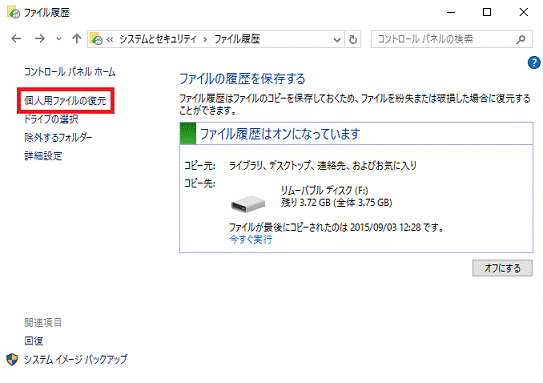543x383 pixels.
Task: Open the 回復 related link
Action: click(34, 341)
